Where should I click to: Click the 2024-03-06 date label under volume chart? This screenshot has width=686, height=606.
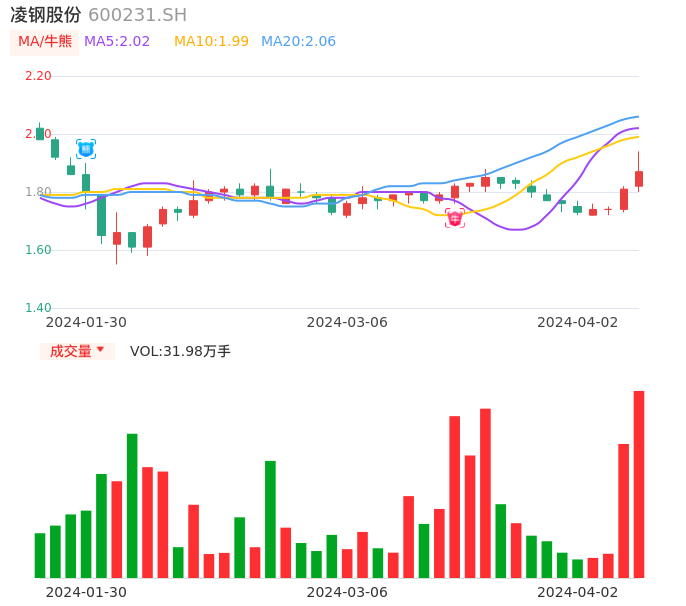(x=347, y=592)
